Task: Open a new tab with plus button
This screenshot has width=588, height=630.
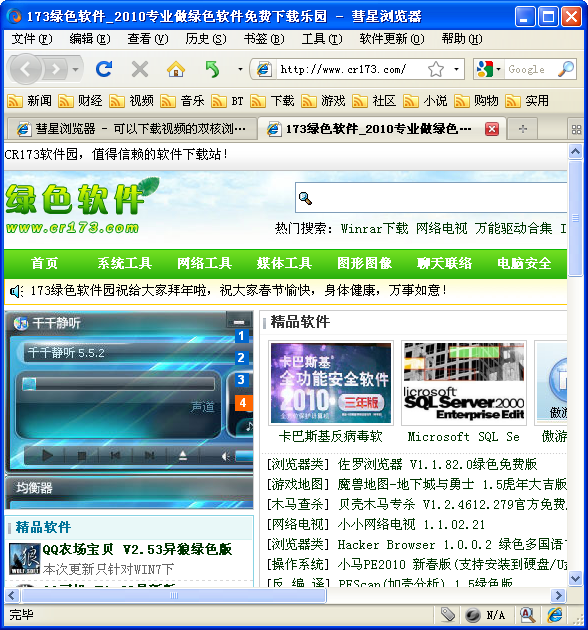Action: (522, 129)
